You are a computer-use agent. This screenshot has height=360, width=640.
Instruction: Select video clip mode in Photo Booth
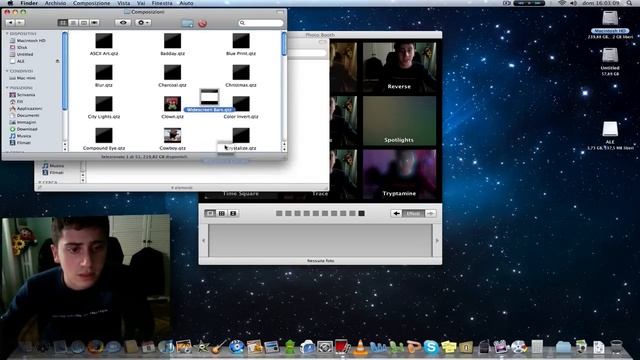click(233, 213)
